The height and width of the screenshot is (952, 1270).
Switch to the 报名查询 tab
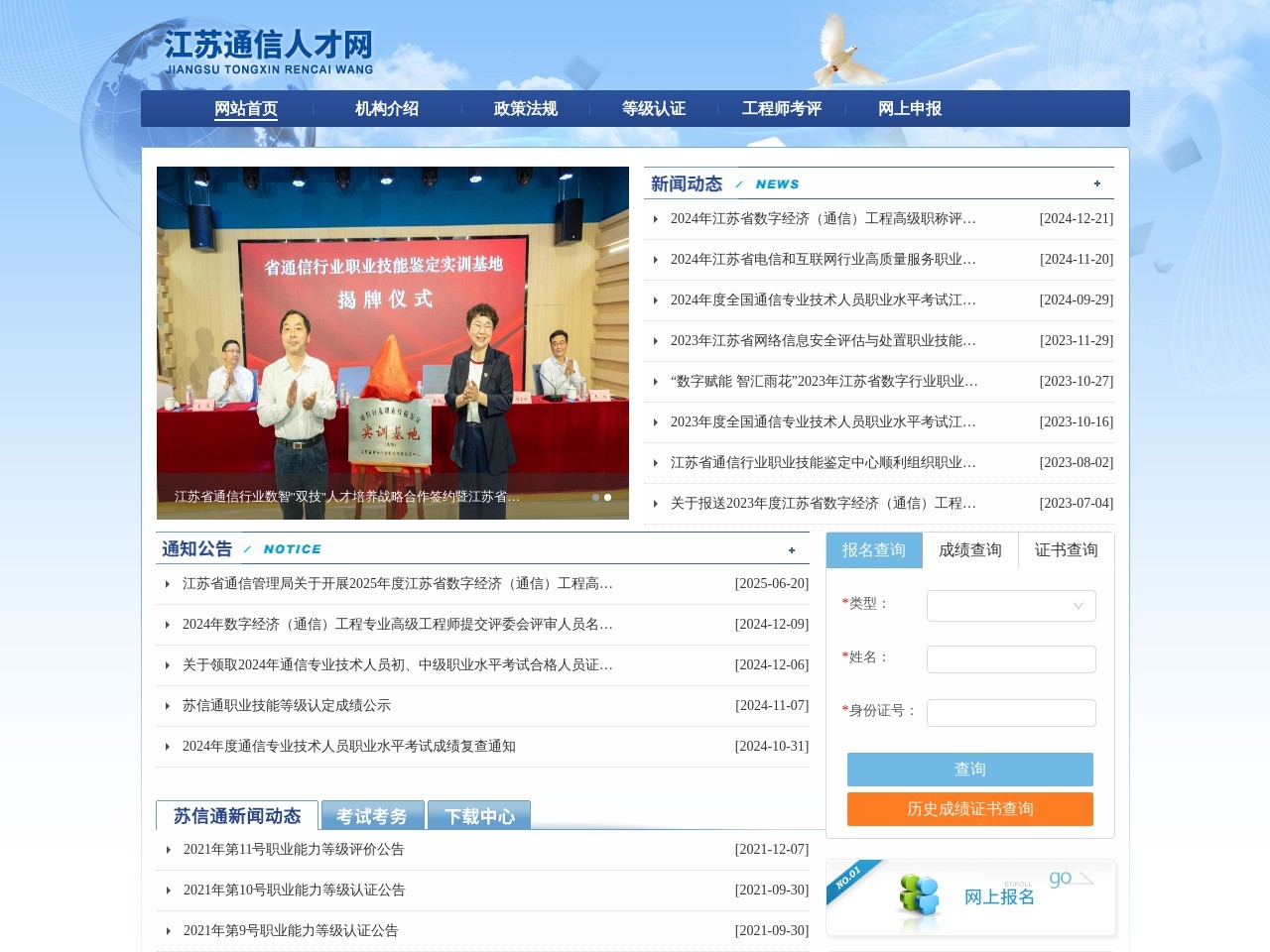(874, 550)
